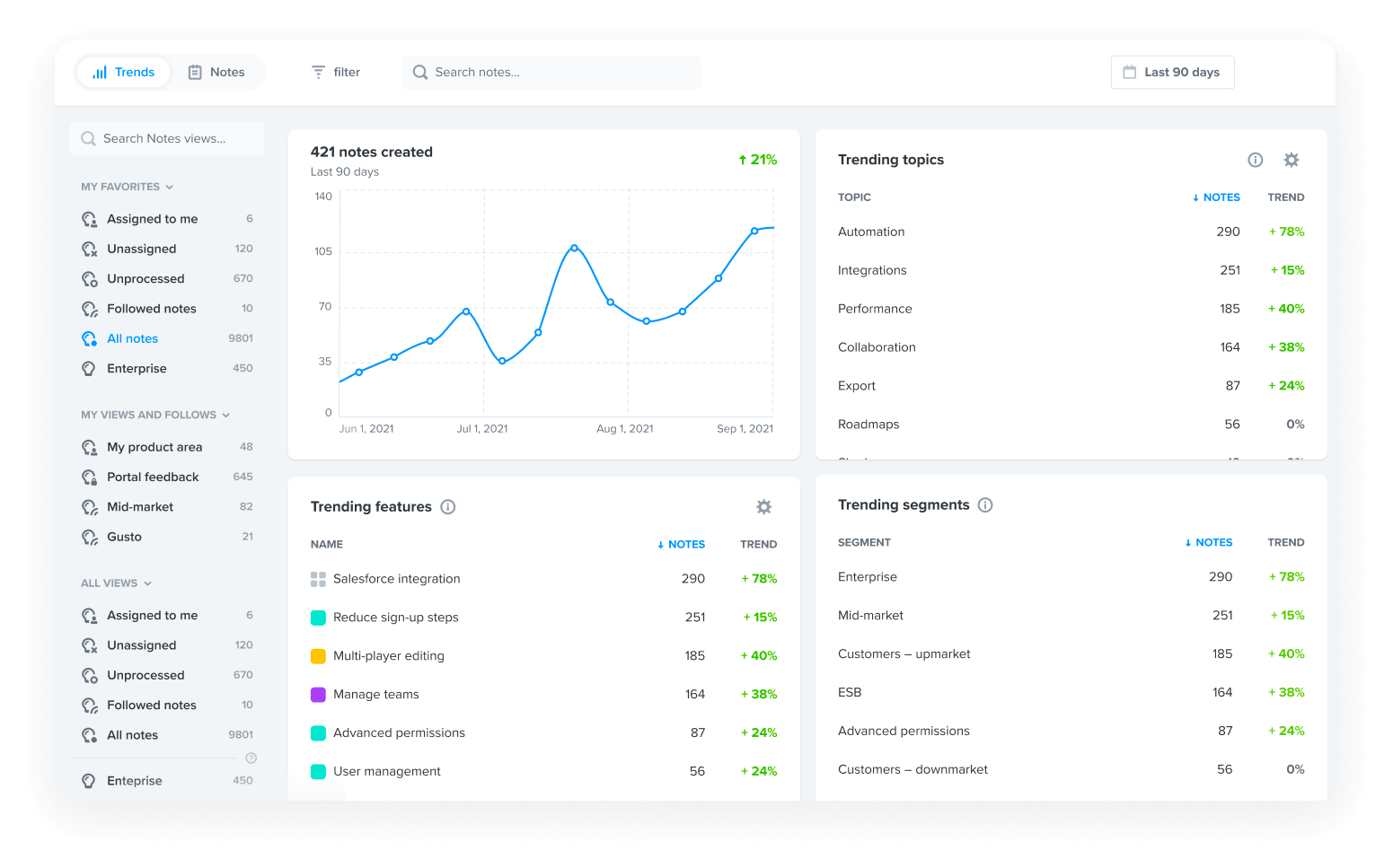Screen dimensions: 1393x868
Task: Click the calendar icon on Last 90 days
Action: [x=1129, y=72]
